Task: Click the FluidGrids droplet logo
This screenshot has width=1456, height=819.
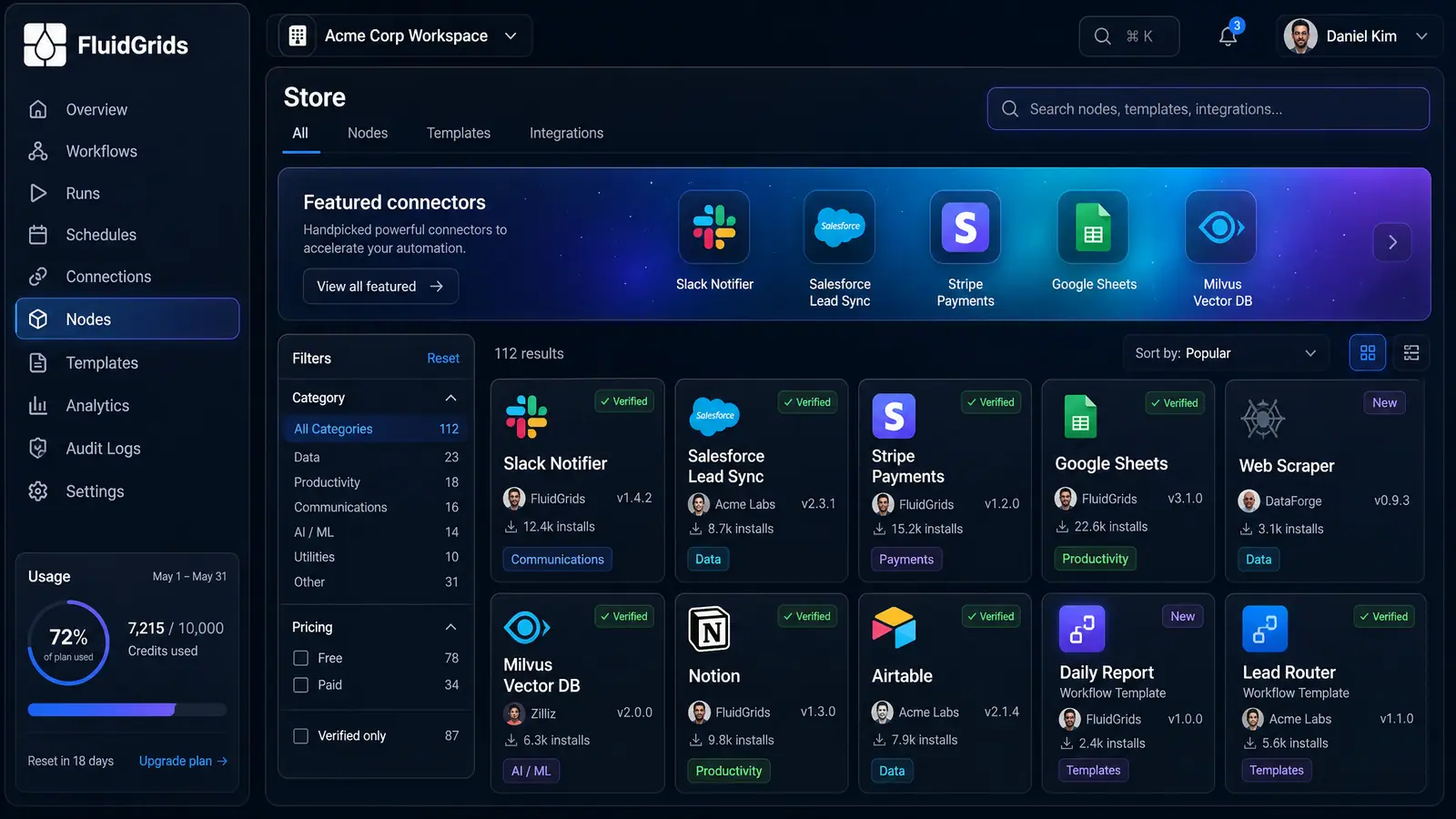Action: (45, 45)
